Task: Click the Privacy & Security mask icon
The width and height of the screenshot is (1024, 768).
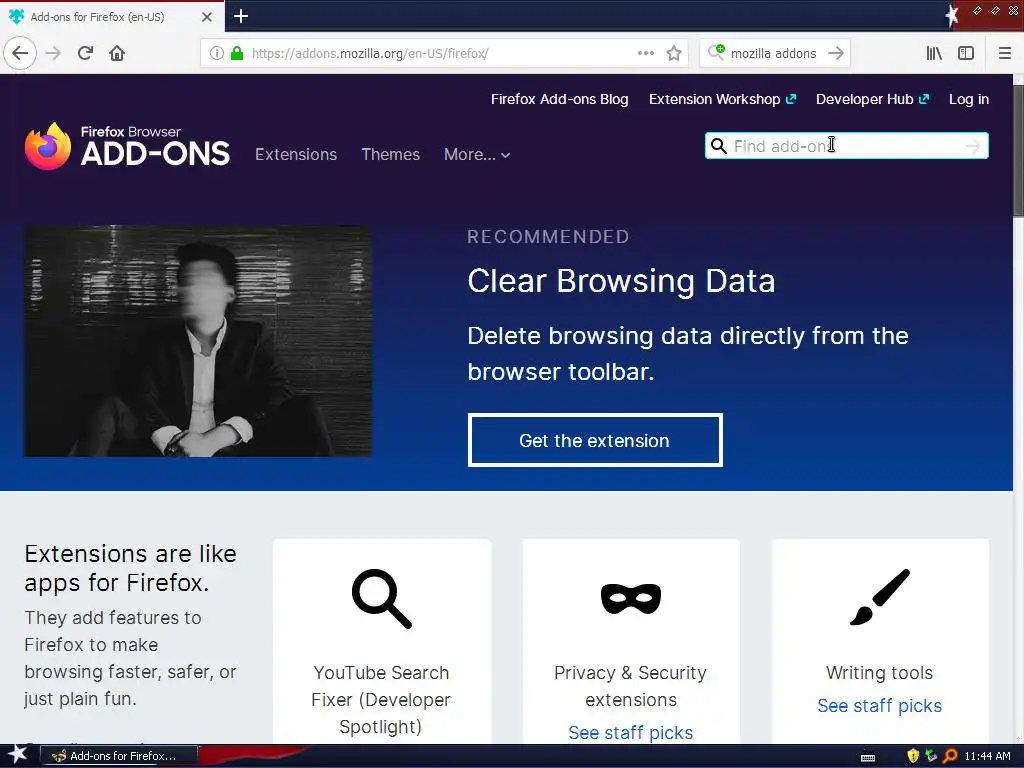Action: pos(631,599)
